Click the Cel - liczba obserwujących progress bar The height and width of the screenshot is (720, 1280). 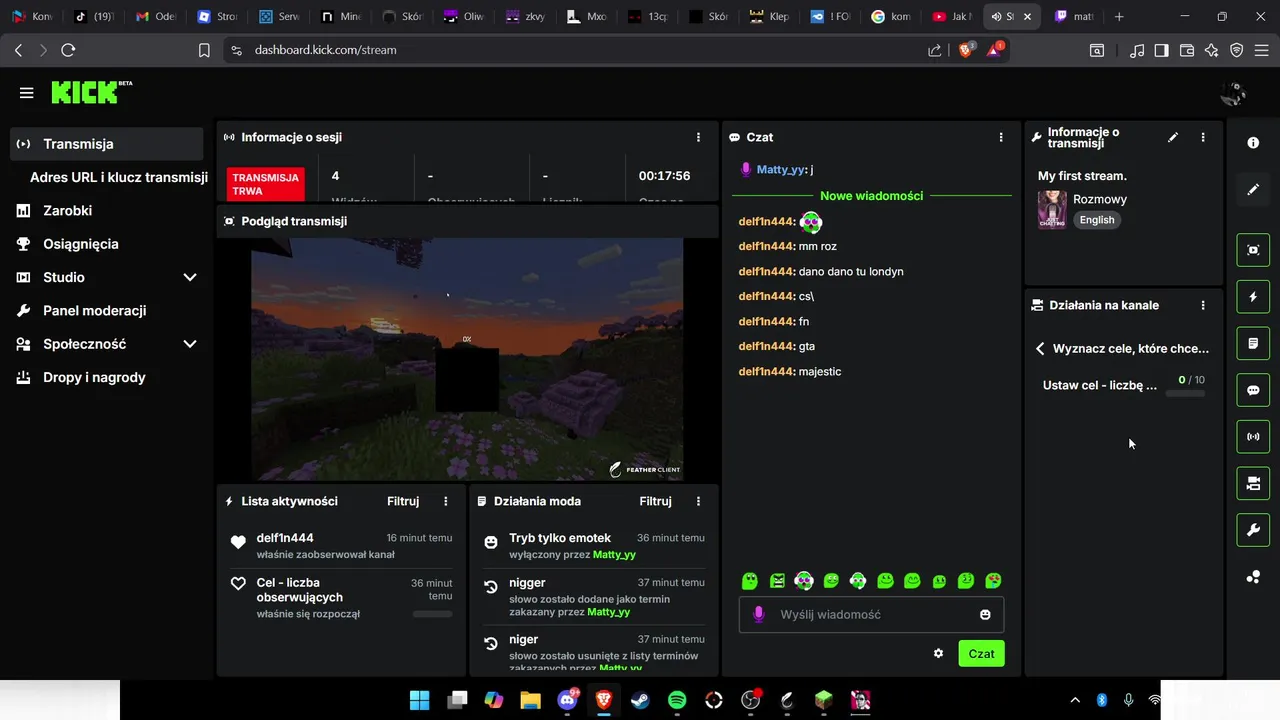tap(433, 614)
